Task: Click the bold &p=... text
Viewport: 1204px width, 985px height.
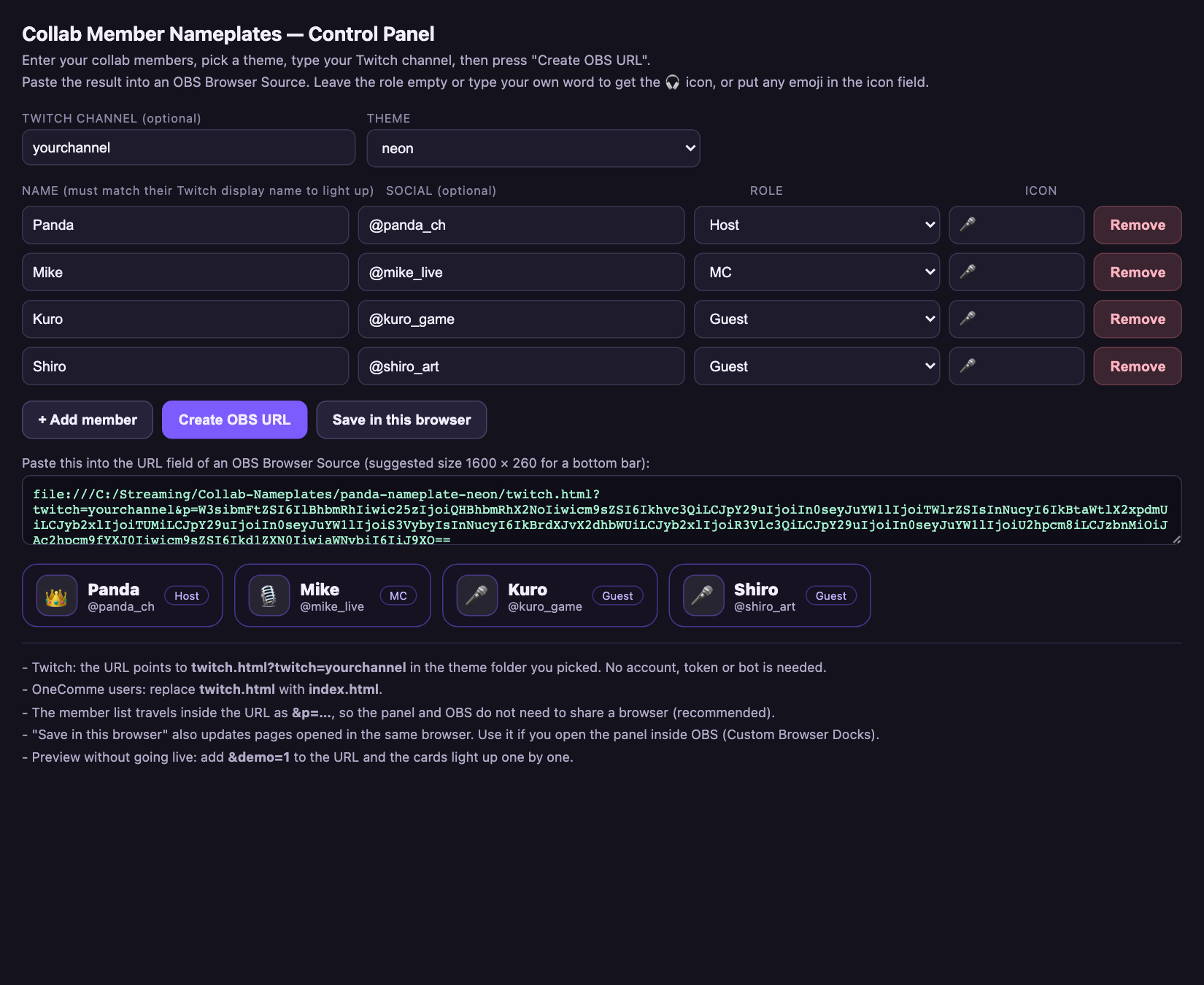Action: tap(312, 713)
